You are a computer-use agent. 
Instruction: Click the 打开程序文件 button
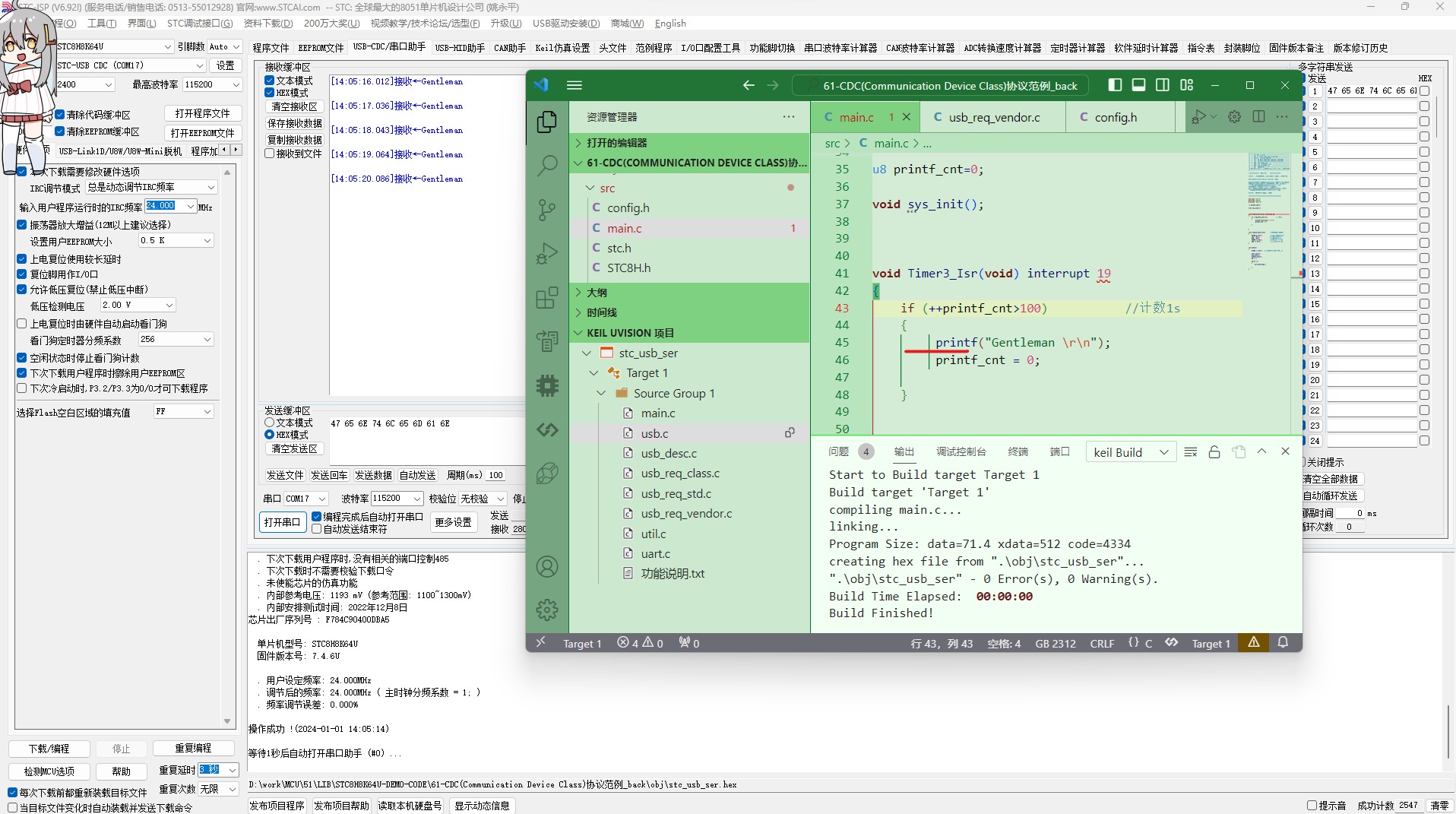203,114
